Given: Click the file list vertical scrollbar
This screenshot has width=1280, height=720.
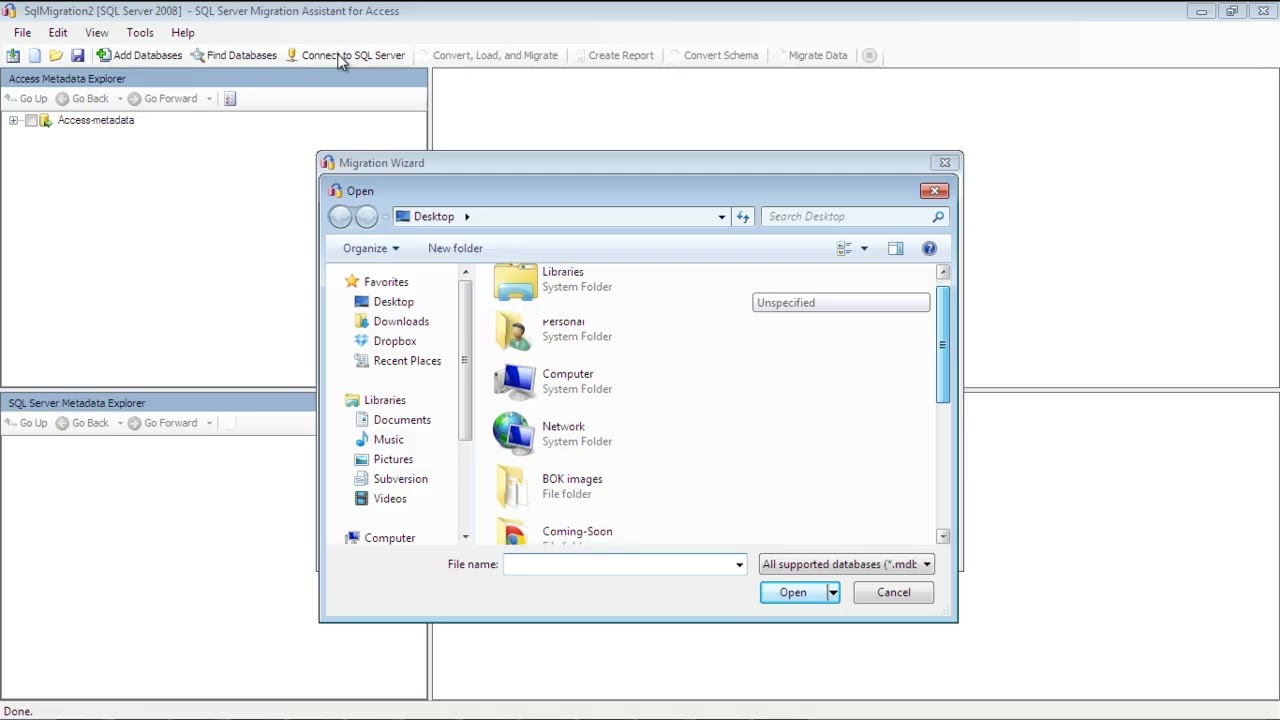Looking at the screenshot, I should click(943, 345).
